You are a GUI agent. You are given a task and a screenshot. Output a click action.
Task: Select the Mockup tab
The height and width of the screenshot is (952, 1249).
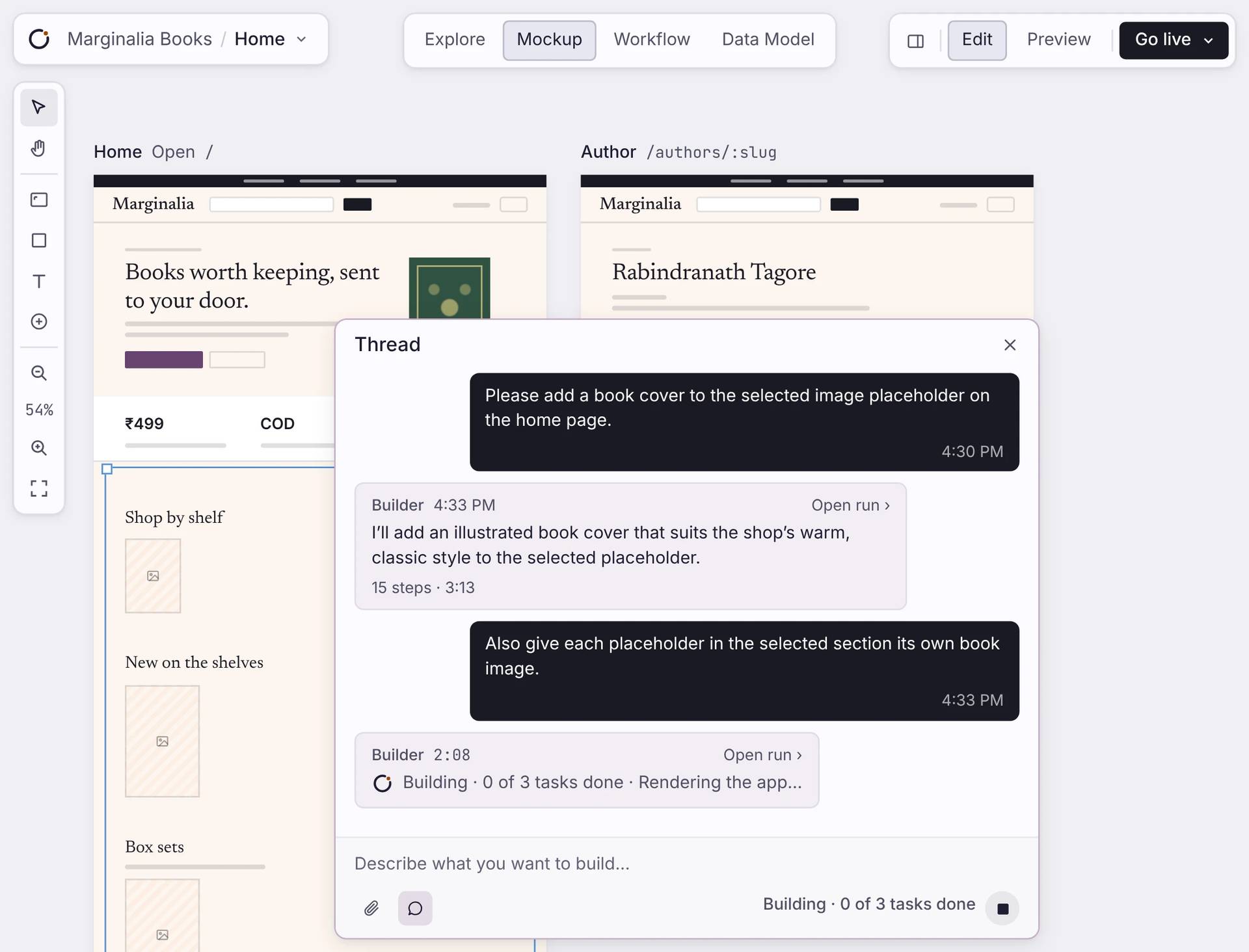point(549,40)
